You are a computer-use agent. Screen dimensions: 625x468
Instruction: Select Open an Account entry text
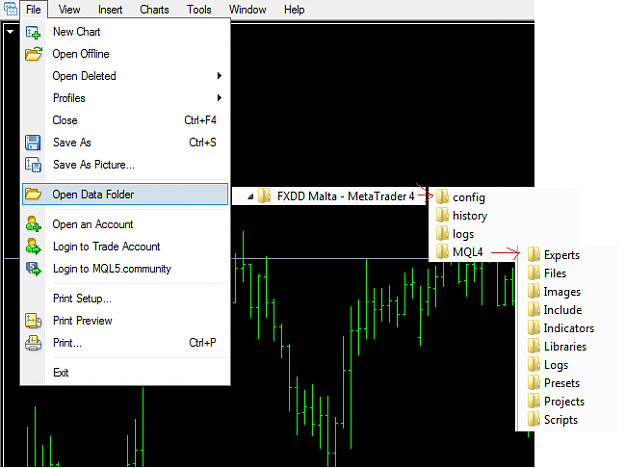coord(93,224)
